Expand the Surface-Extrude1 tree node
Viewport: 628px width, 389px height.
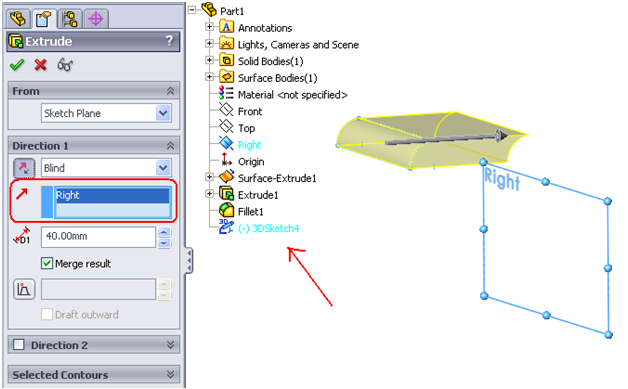(x=209, y=177)
